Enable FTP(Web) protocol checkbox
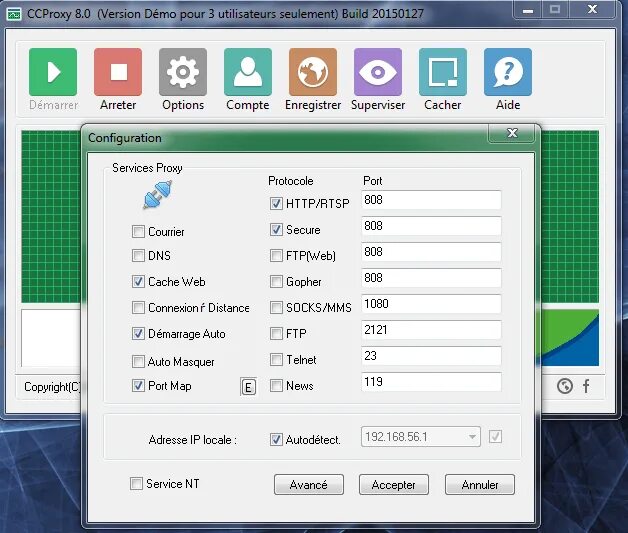The height and width of the screenshot is (533, 628). click(276, 255)
